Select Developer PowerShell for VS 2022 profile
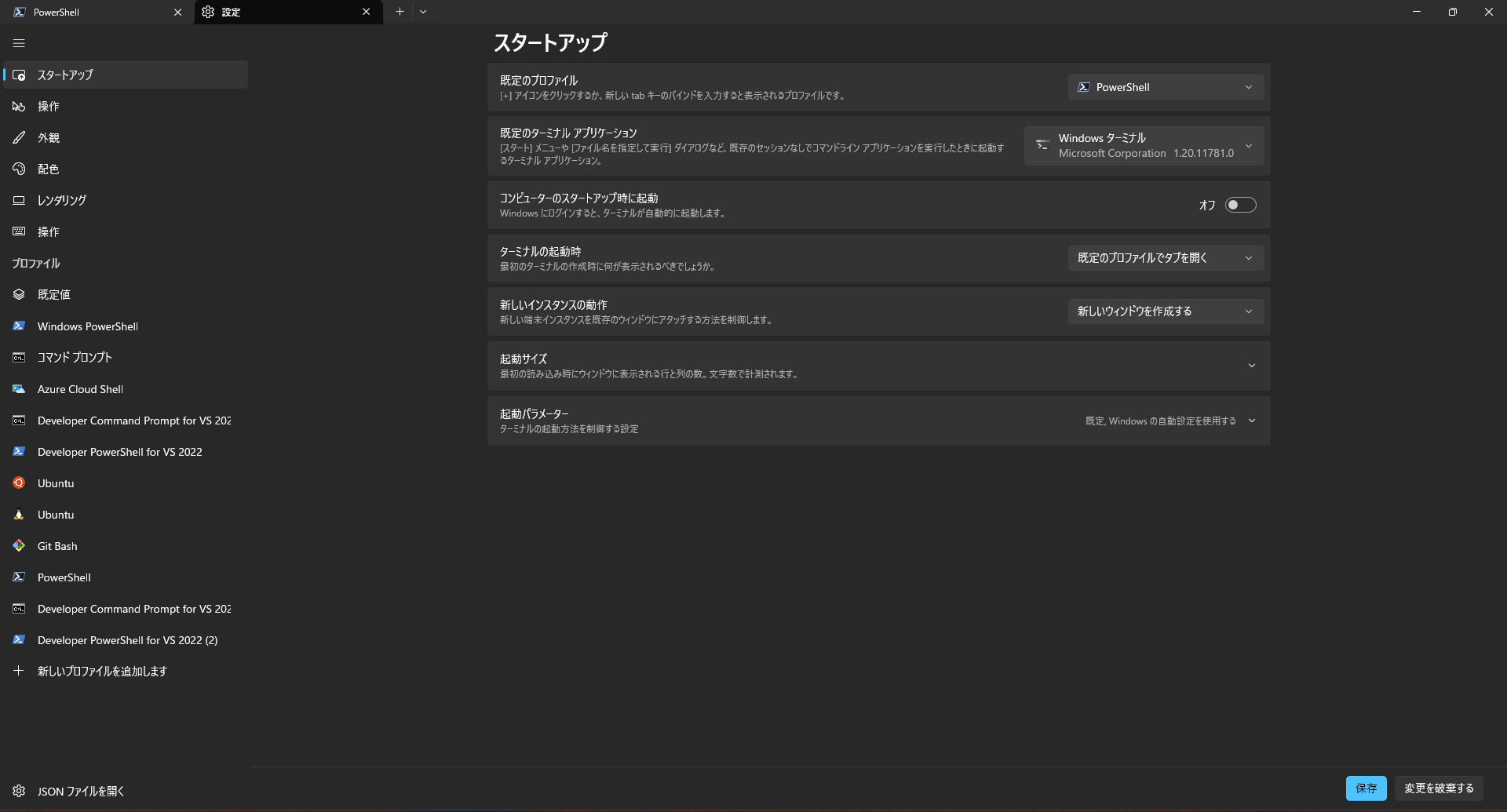 [x=126, y=452]
